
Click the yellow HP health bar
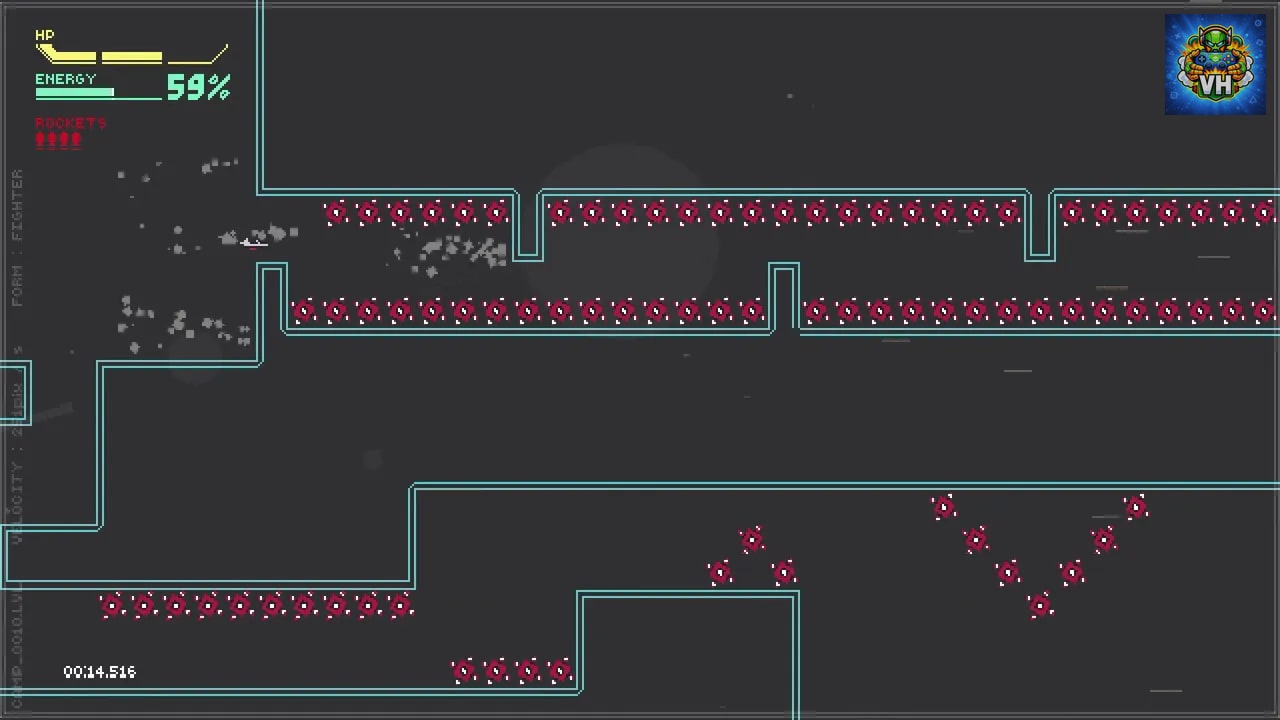click(132, 54)
